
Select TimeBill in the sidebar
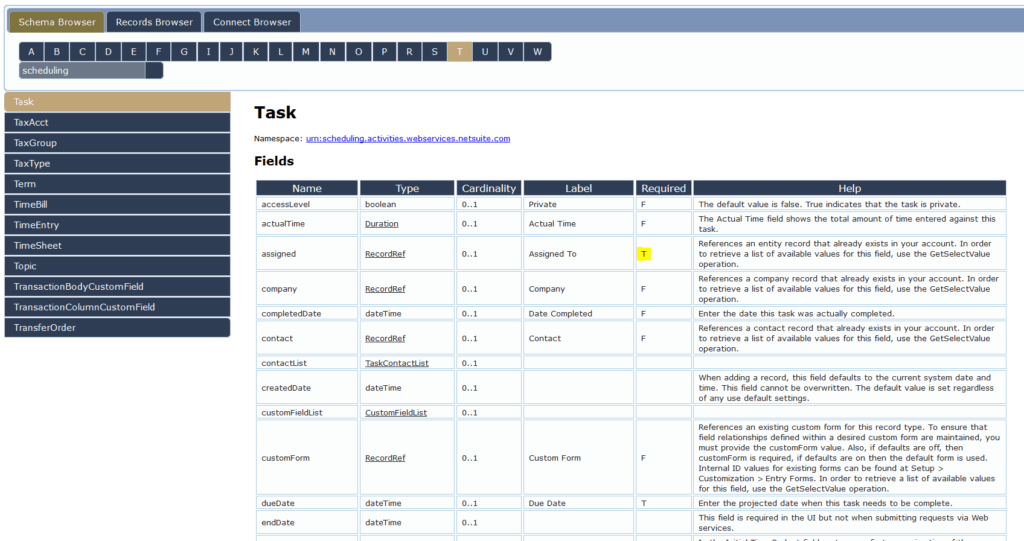coord(118,205)
